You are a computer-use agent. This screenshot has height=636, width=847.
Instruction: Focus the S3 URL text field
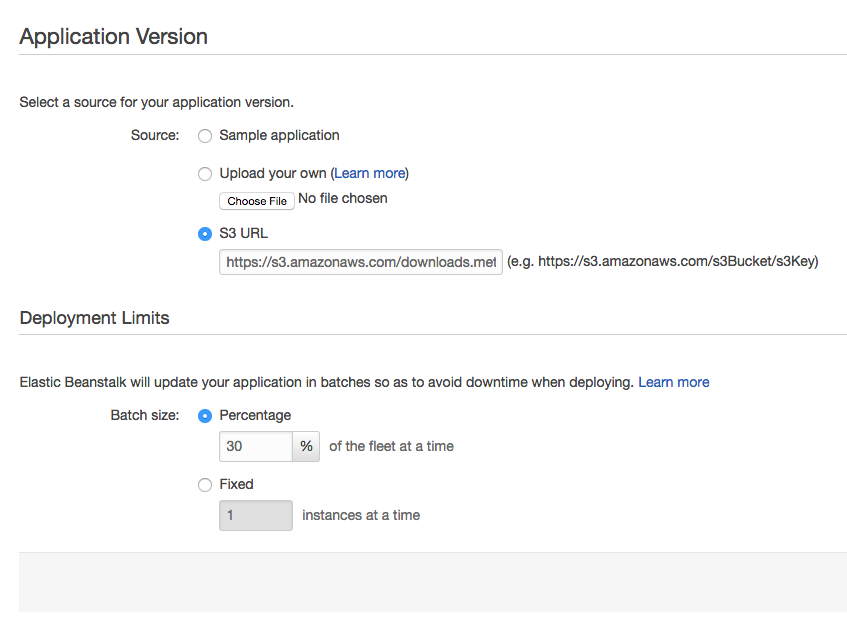tap(361, 262)
